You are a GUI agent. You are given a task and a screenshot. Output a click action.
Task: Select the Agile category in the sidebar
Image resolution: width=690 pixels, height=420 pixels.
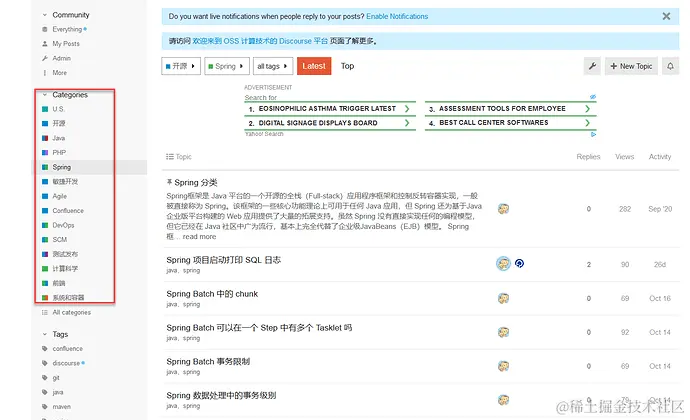click(x=59, y=196)
